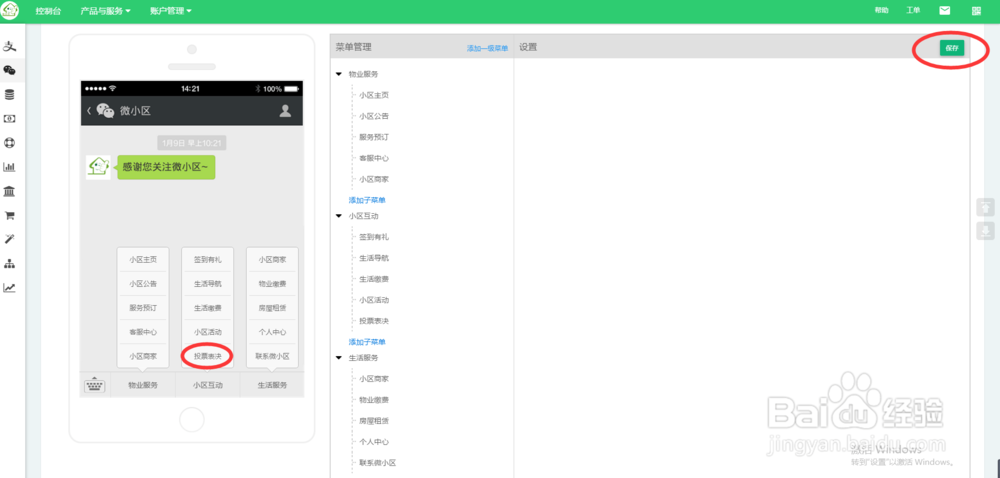Select 服务预订 in the menu management tree
Image resolution: width=1000 pixels, height=478 pixels.
pos(374,137)
